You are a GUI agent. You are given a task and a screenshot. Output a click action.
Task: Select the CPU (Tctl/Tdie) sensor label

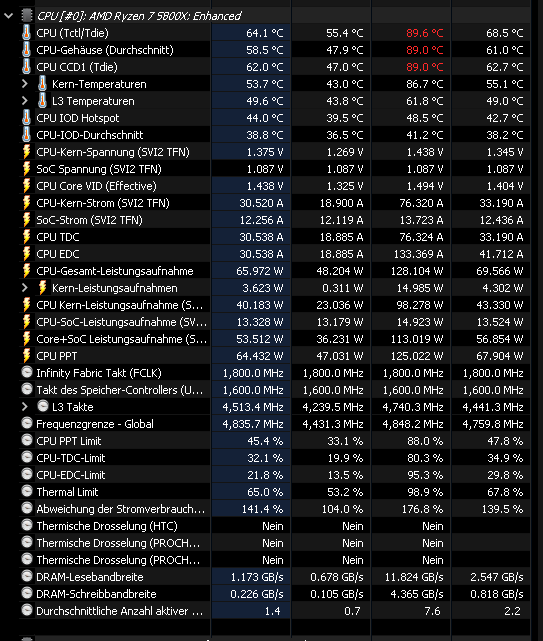[72, 33]
